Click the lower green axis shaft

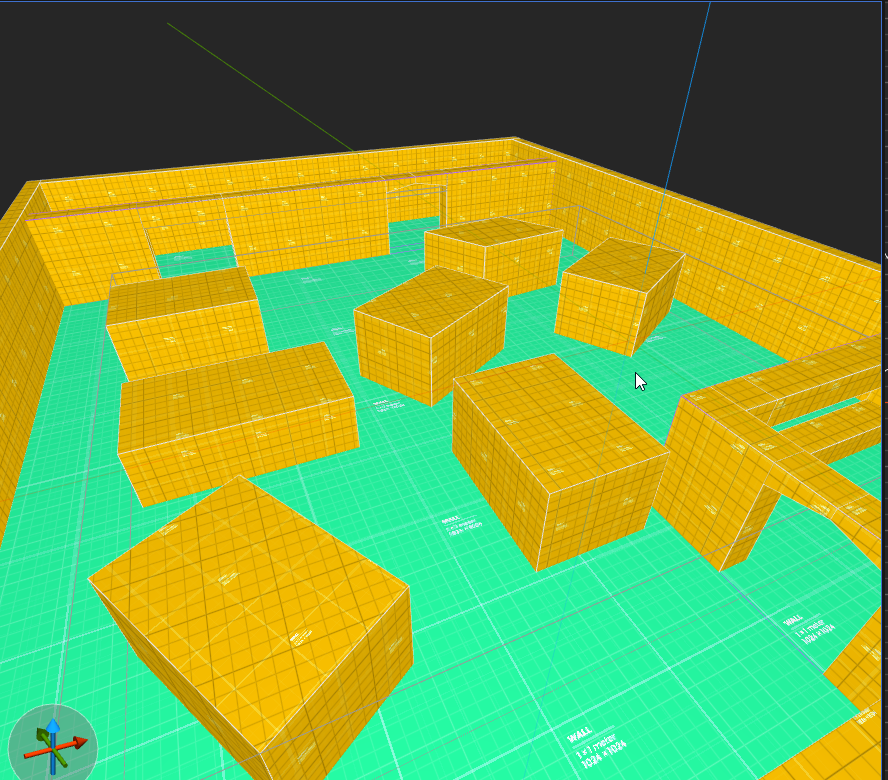click(x=62, y=762)
